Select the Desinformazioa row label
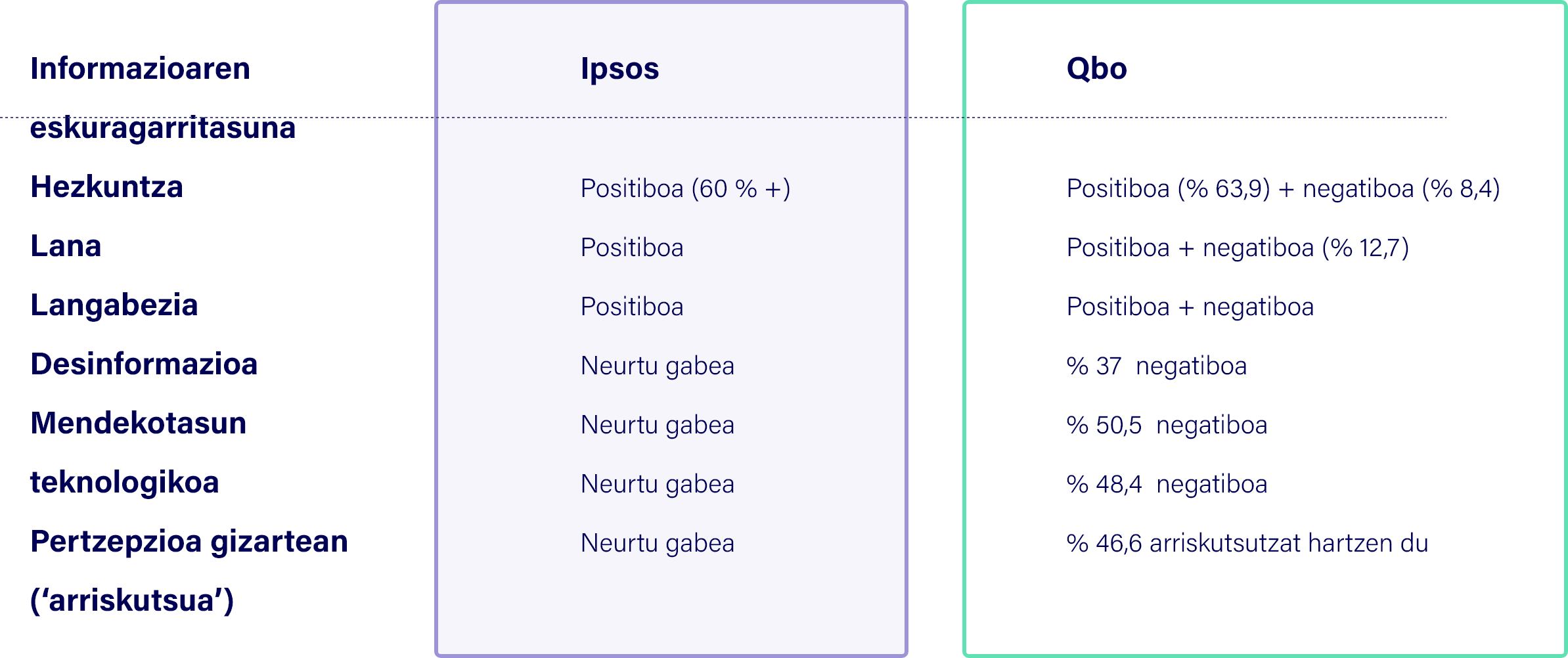The image size is (1568, 658). pos(144,365)
